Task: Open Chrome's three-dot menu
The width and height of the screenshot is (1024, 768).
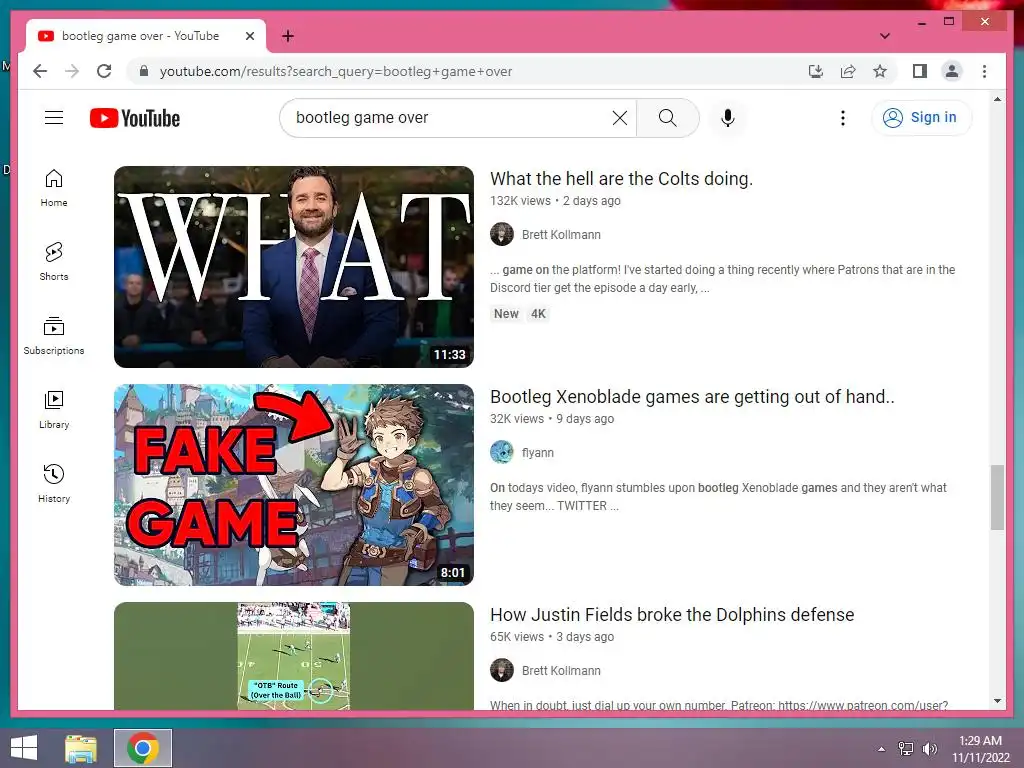Action: coord(984,71)
